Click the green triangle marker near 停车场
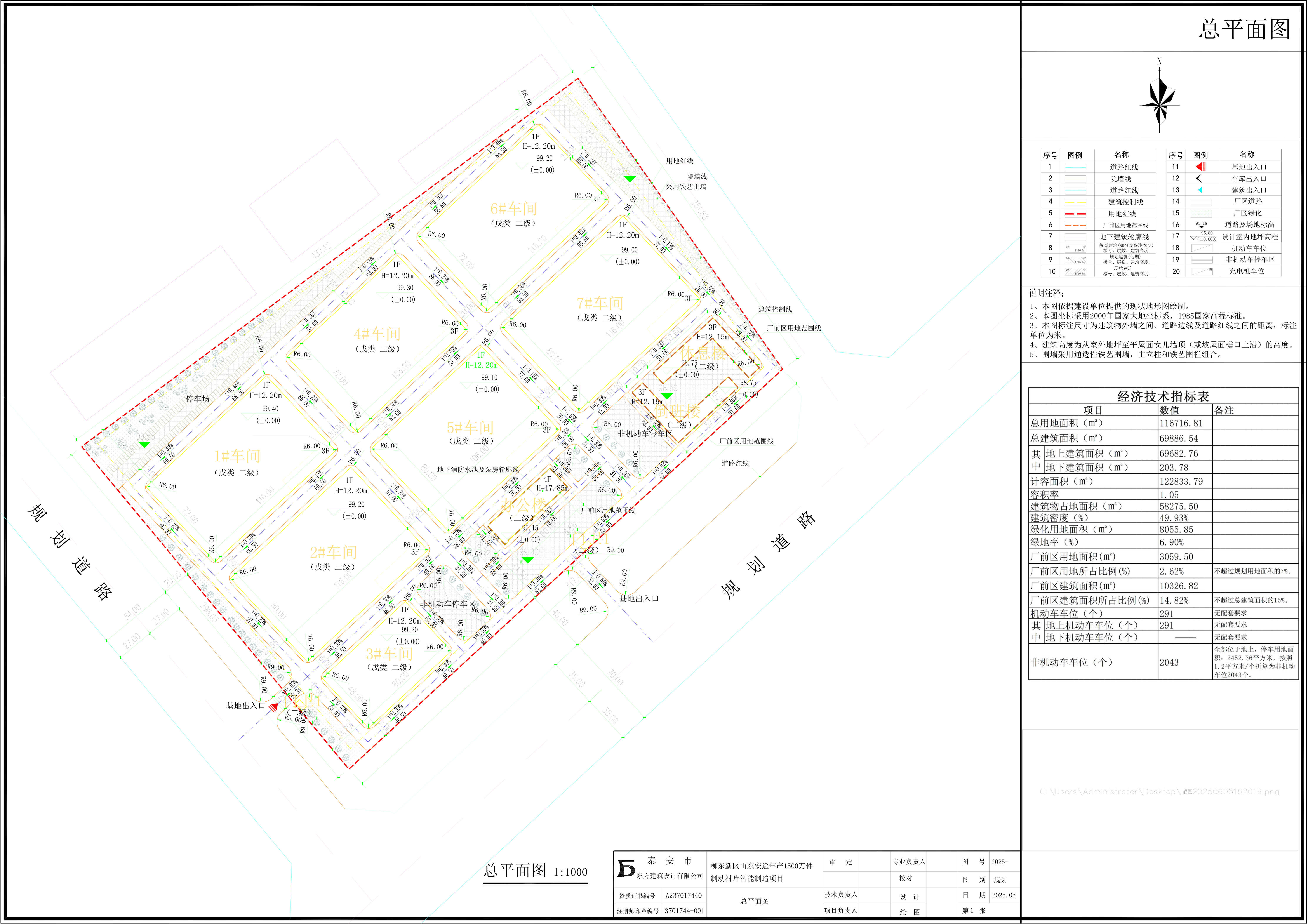 point(145,444)
